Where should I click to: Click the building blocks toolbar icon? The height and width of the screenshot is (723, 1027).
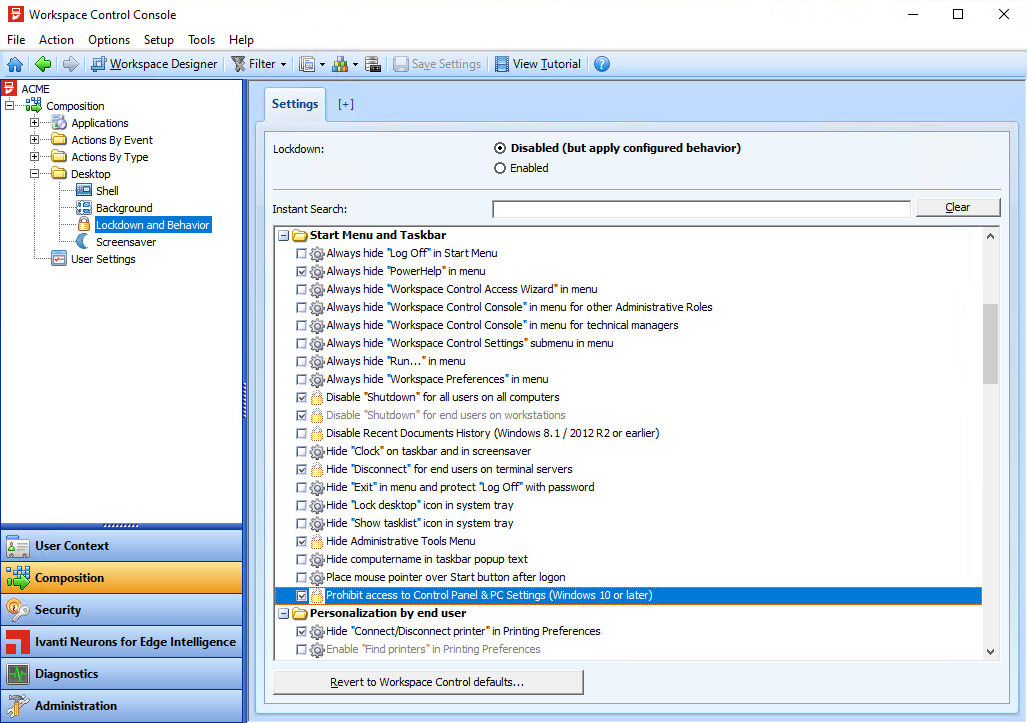(x=340, y=64)
